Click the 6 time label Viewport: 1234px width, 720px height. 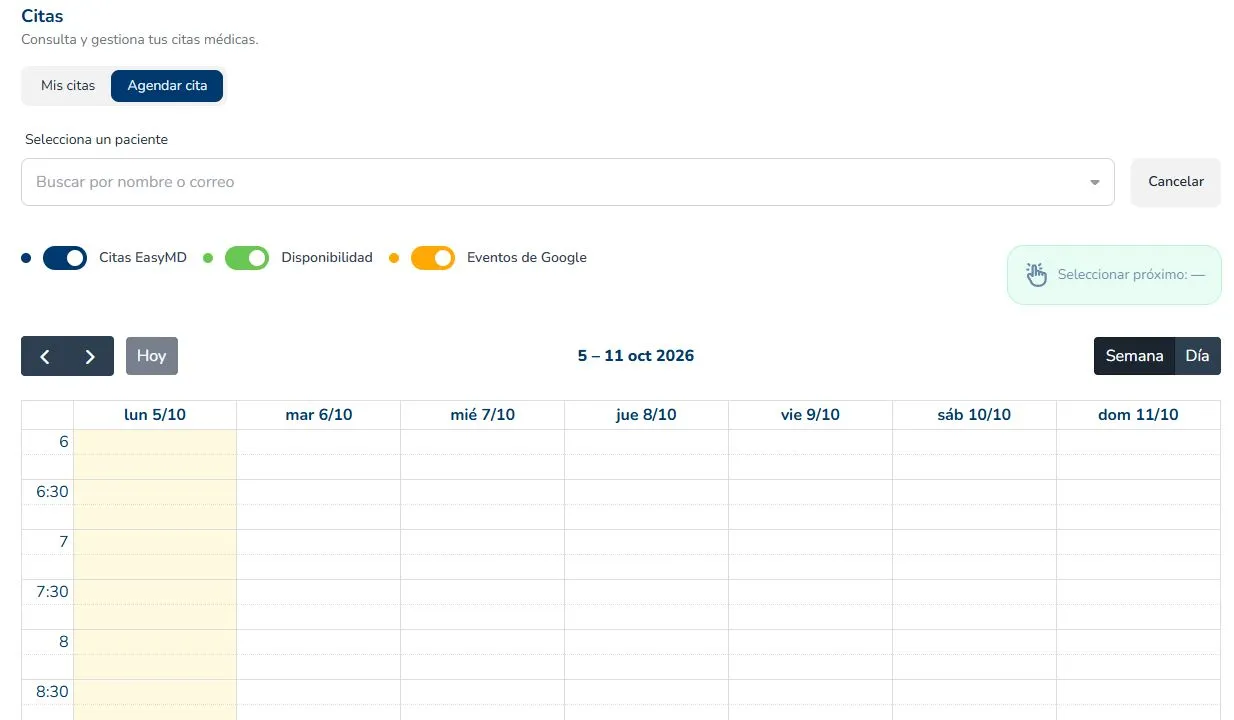64,442
